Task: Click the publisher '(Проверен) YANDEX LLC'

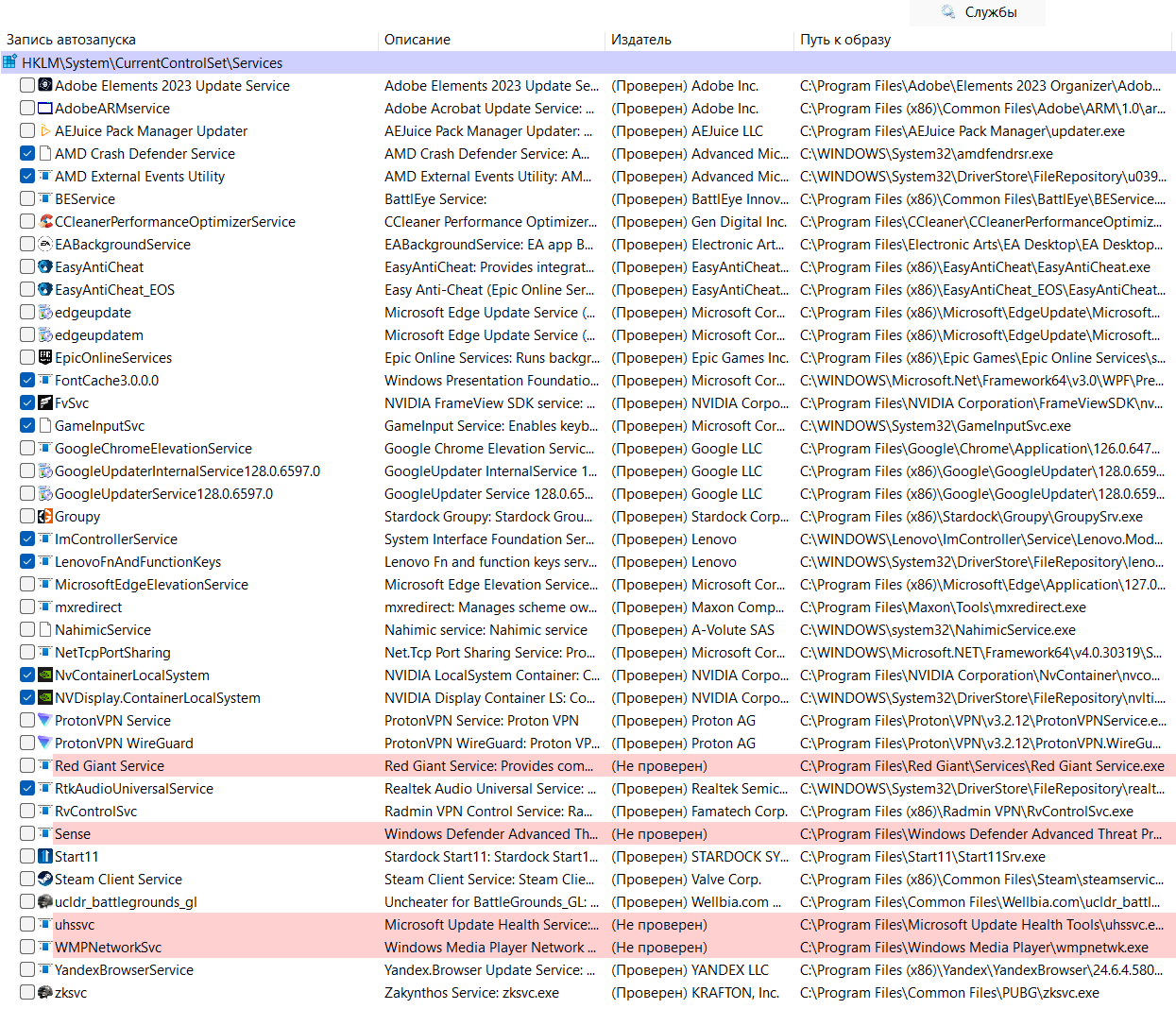Action: point(690,970)
